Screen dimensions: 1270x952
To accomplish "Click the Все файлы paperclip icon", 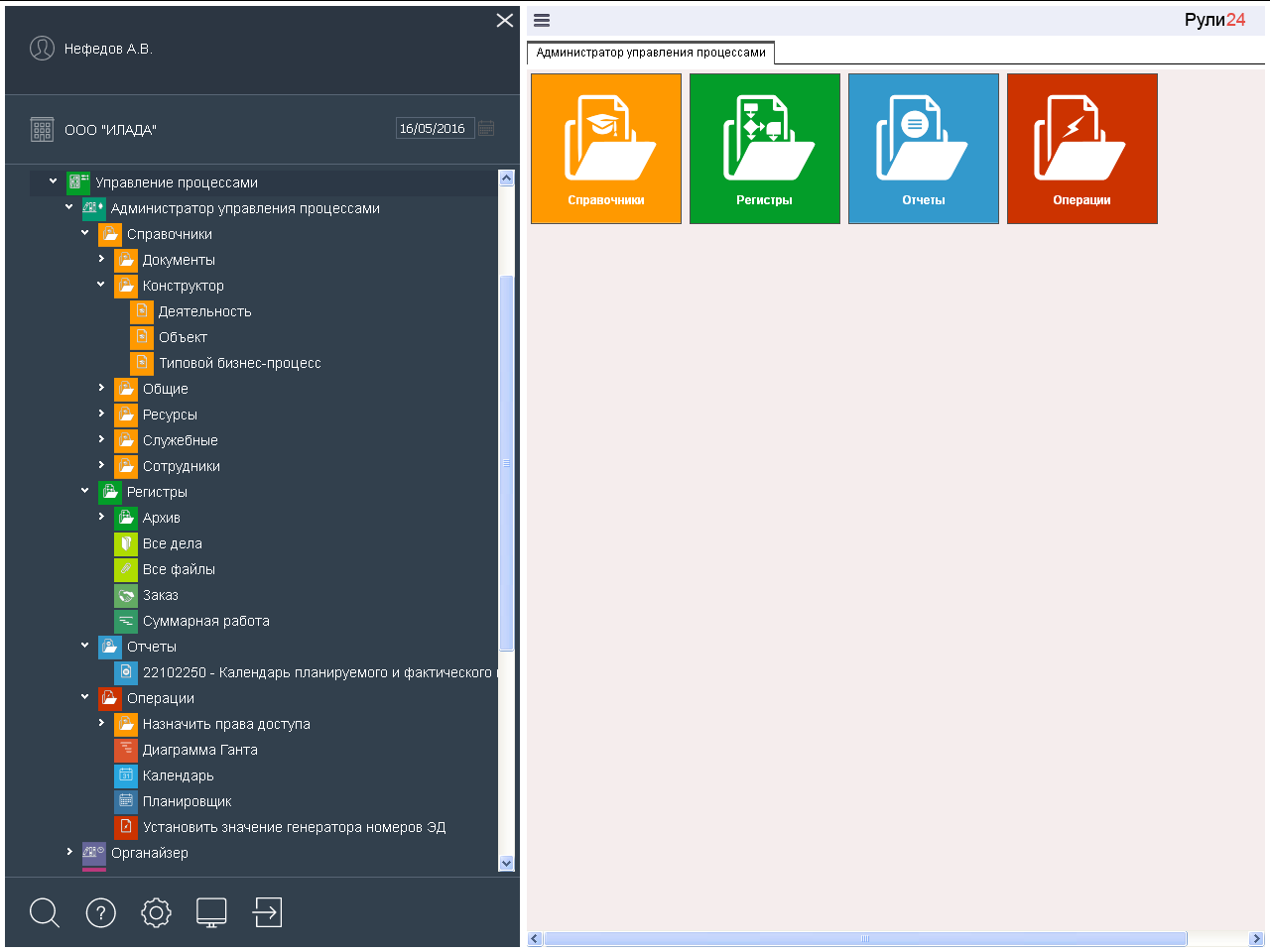I will (x=126, y=569).
